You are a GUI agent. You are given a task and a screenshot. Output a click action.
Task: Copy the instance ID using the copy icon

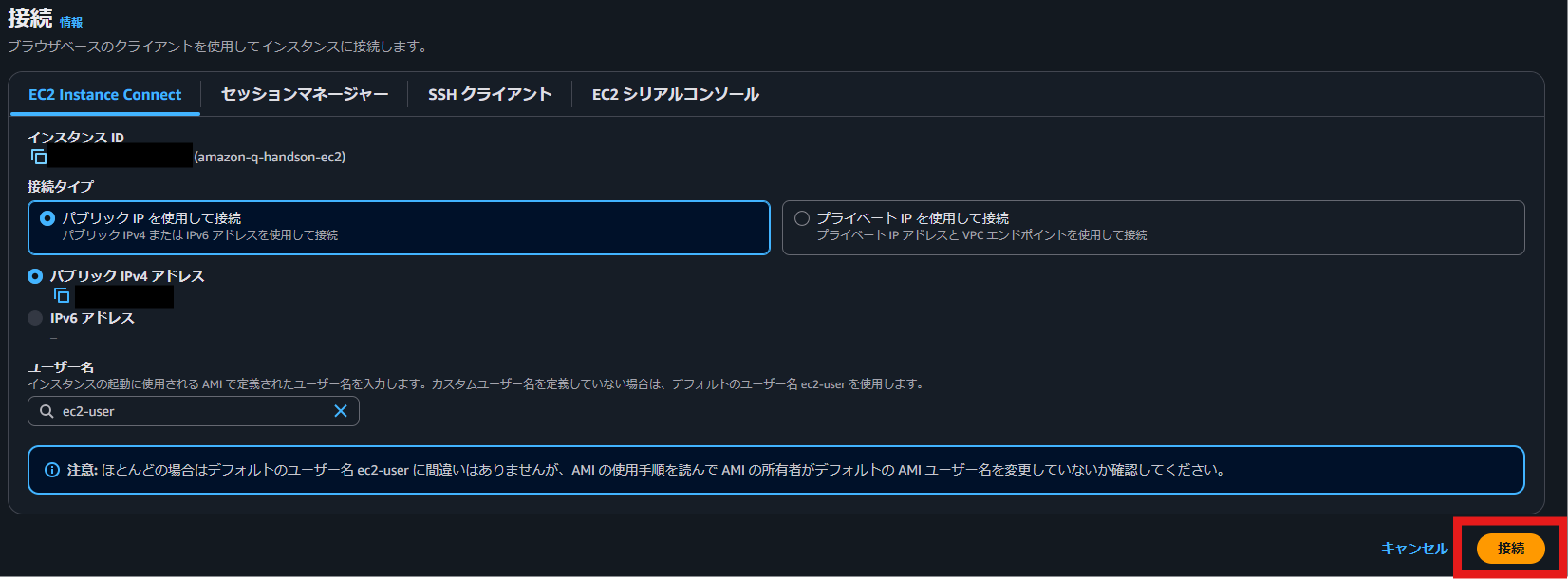pyautogui.click(x=38, y=156)
